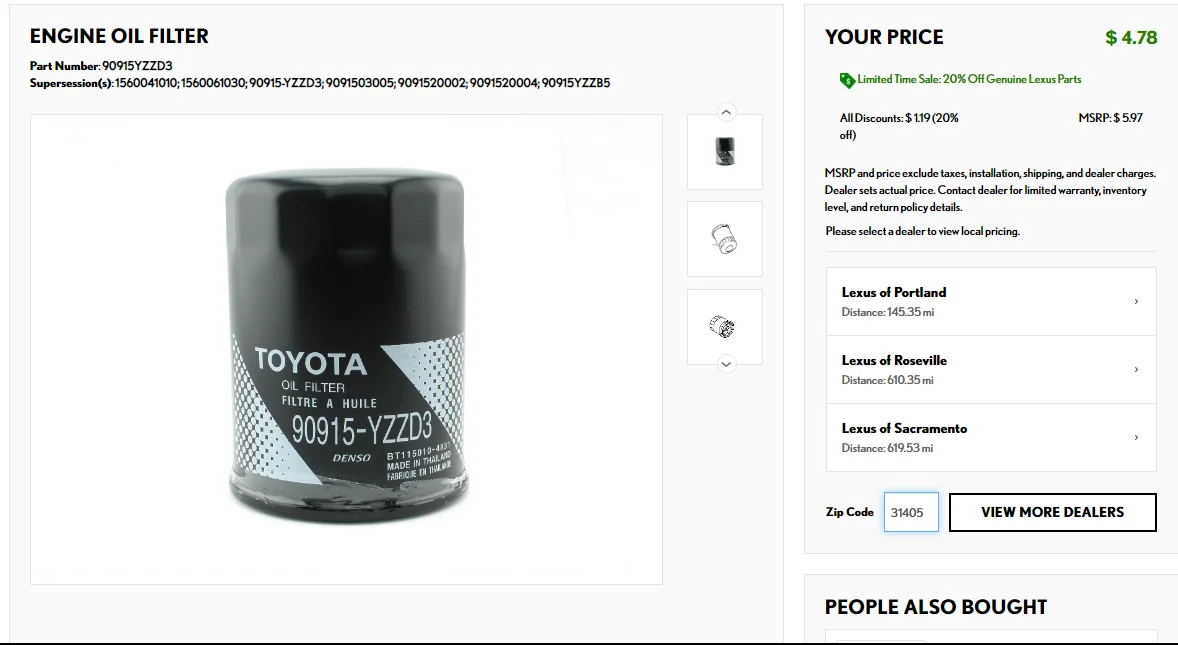Expand Lexus of Sacramento chevron arrow
This screenshot has height=645, width=1178.
click(x=1136, y=437)
